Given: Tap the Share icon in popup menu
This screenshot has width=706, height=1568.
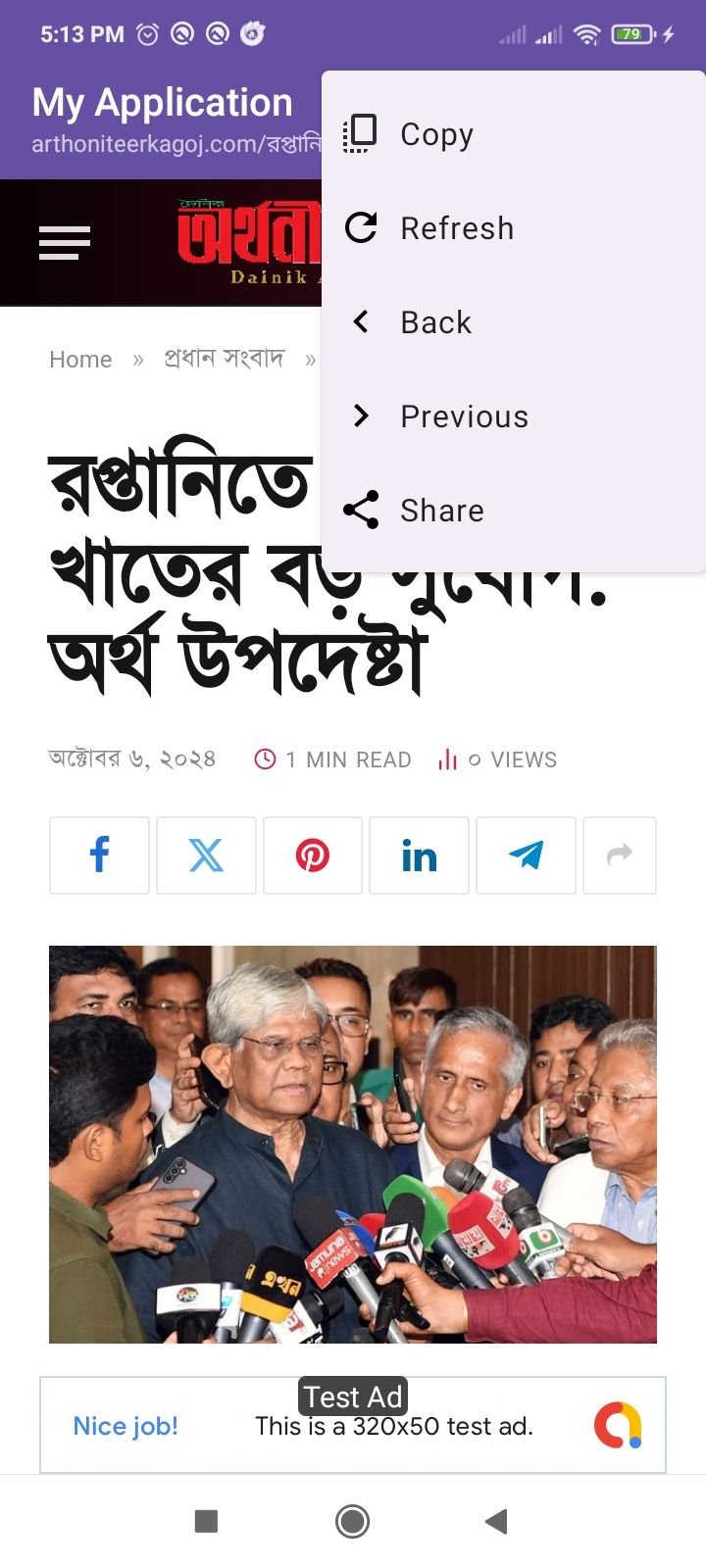Looking at the screenshot, I should pos(361,511).
